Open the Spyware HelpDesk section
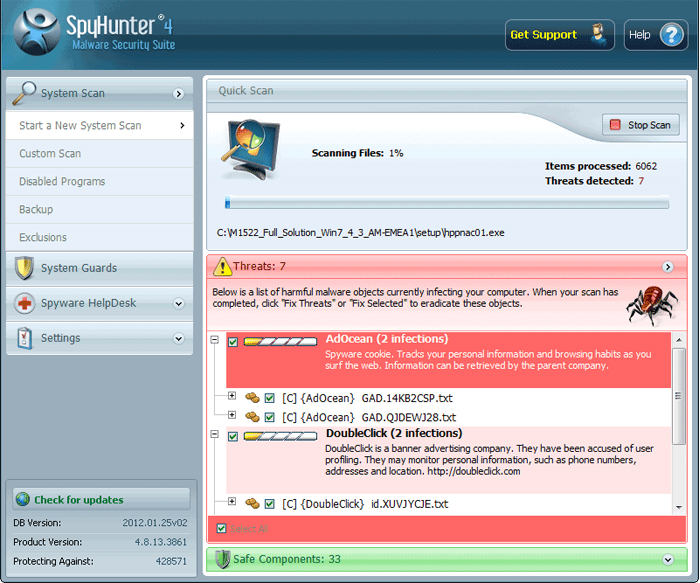 [100, 303]
